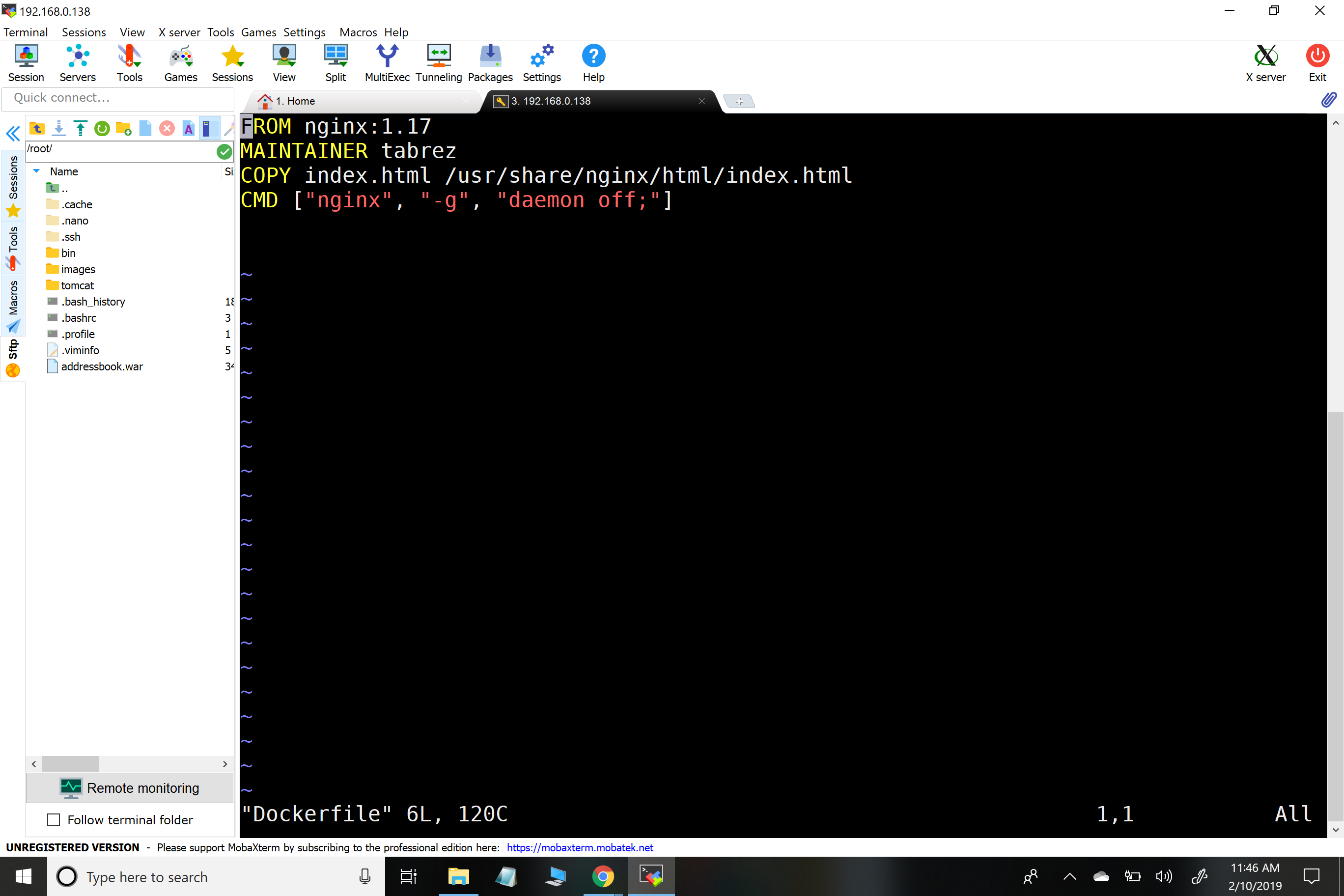This screenshot has width=1344, height=896.
Task: Open the Terminal menu
Action: coord(26,32)
